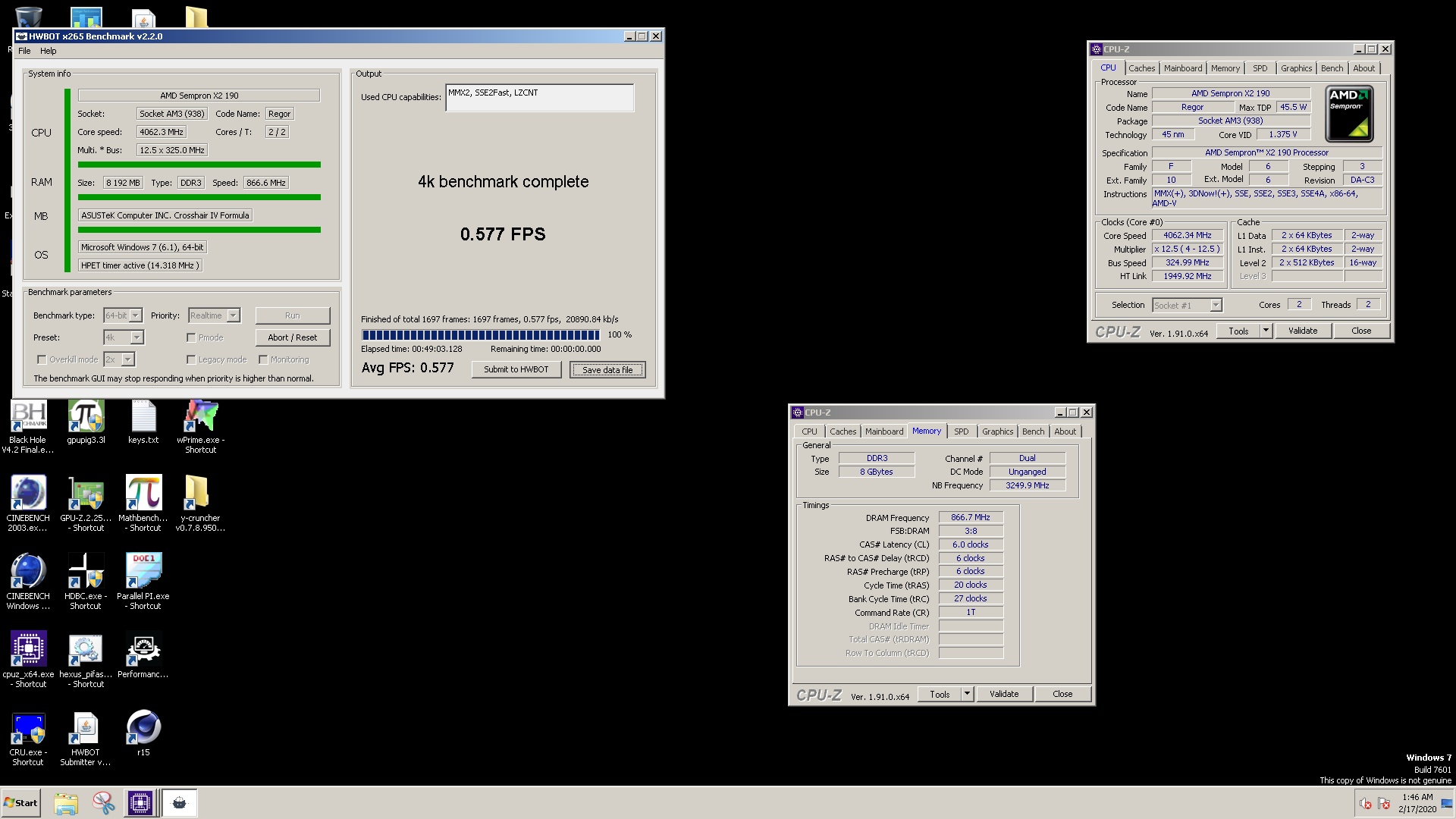Viewport: 1456px width, 819px height.
Task: Click the Crosshair IV Formula motherboard field
Action: (x=165, y=215)
